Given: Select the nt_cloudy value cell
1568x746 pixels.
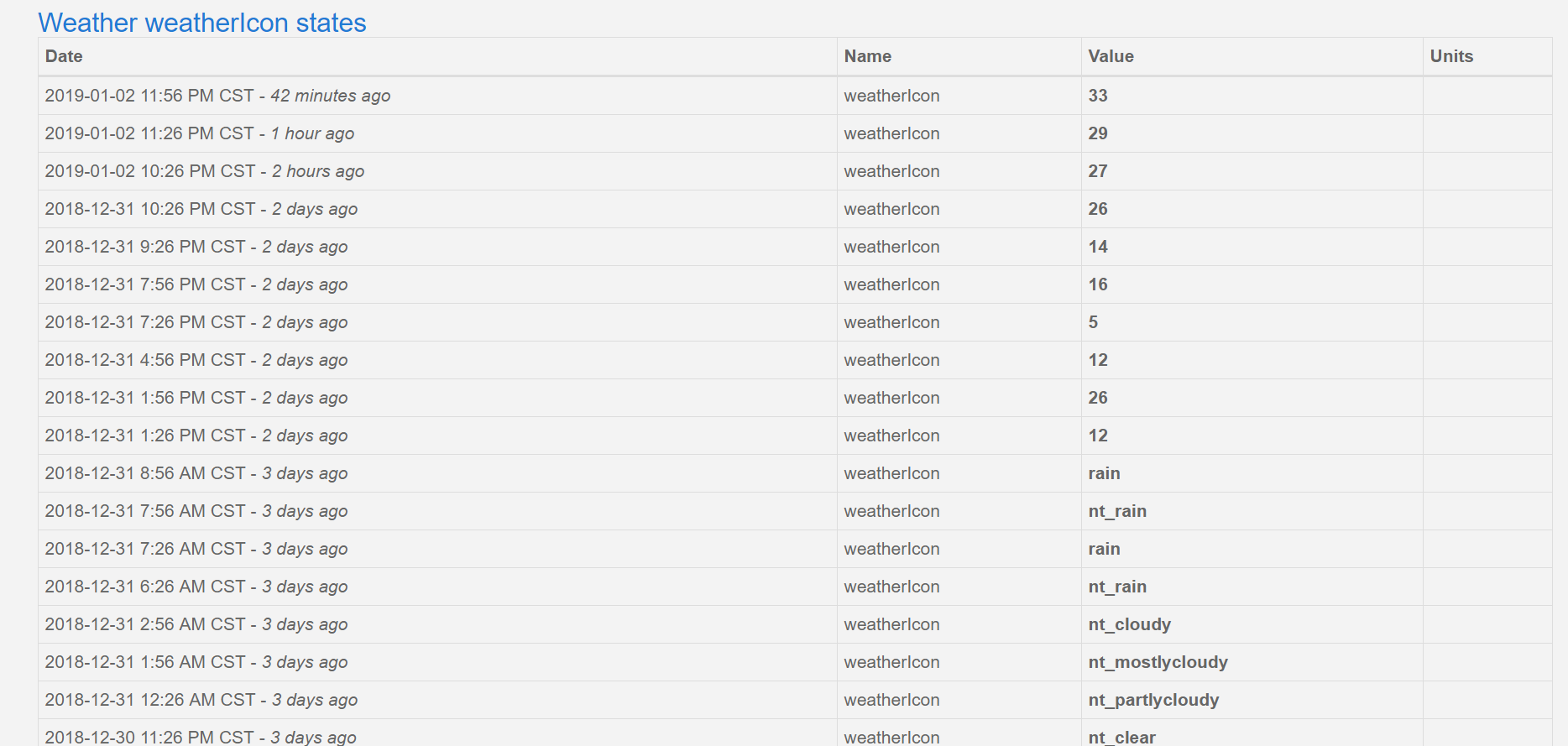Looking at the screenshot, I should [1129, 624].
